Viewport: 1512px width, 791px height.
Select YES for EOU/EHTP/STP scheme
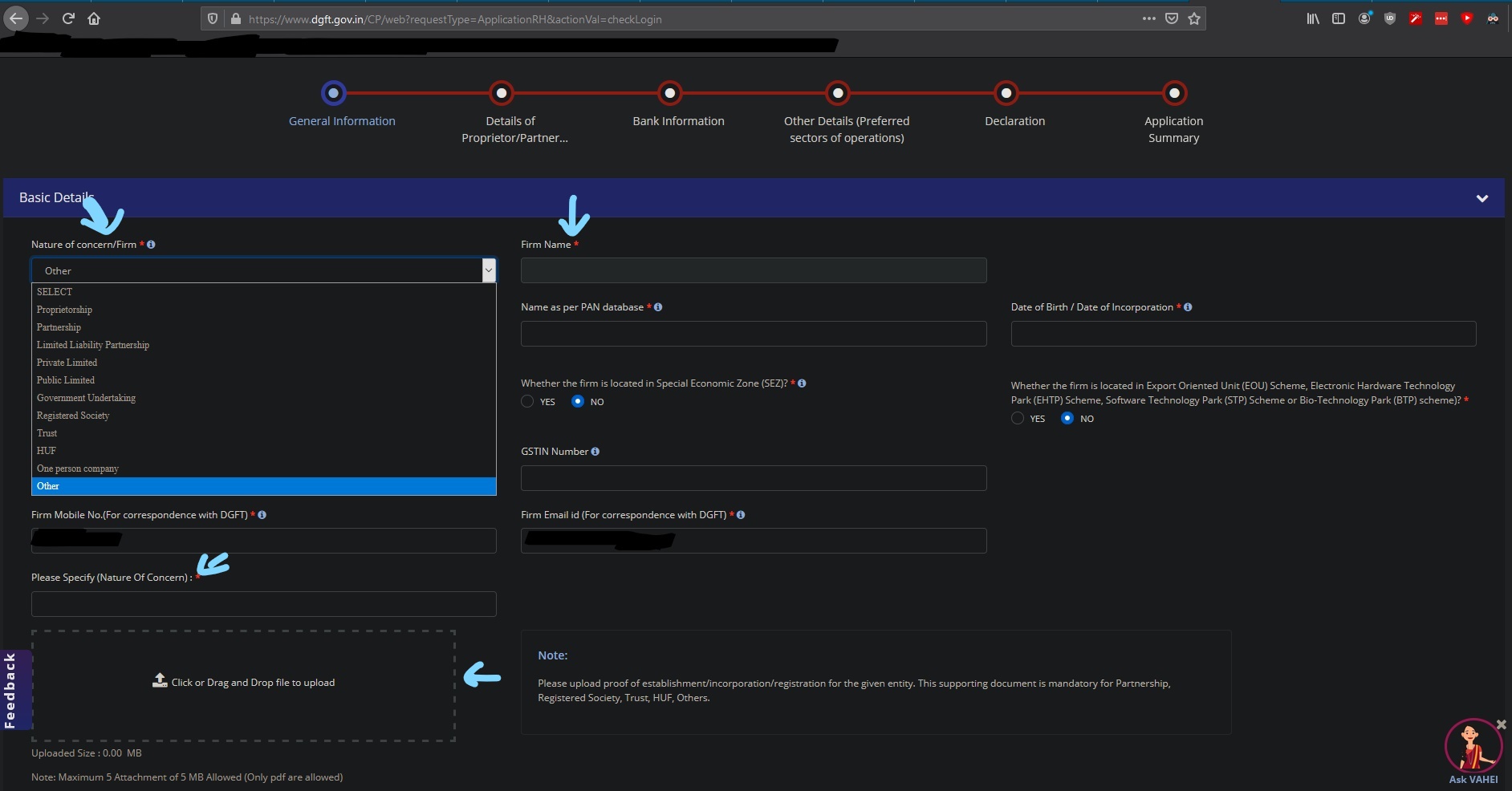click(1018, 418)
